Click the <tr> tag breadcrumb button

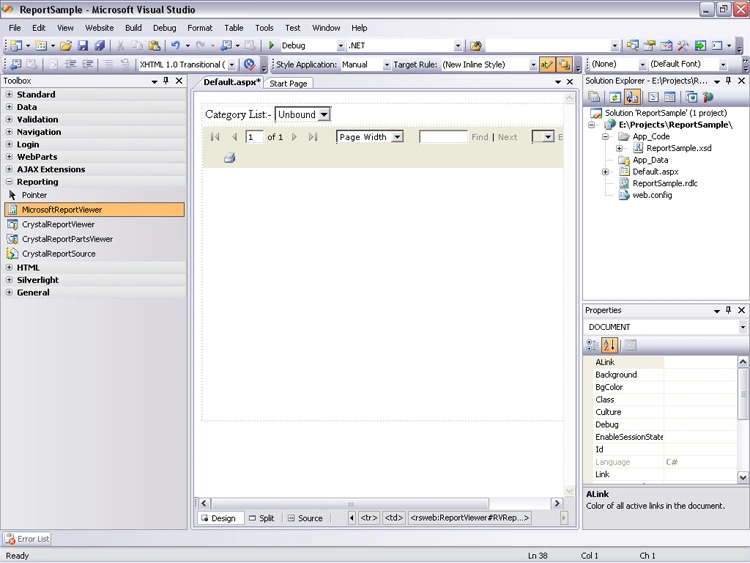[369, 518]
